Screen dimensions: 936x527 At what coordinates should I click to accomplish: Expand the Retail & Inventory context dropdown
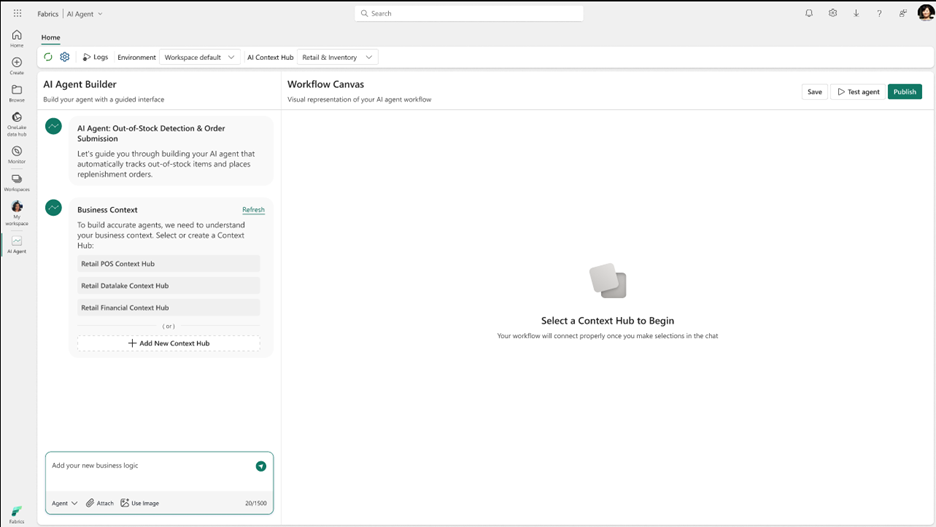(x=337, y=57)
